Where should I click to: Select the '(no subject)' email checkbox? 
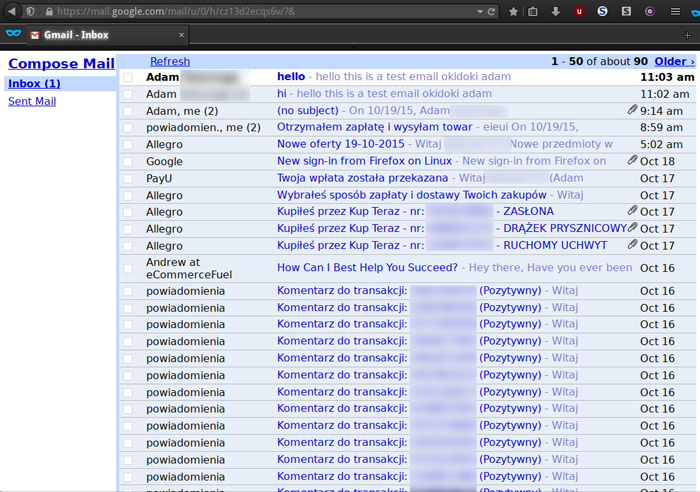pos(128,111)
